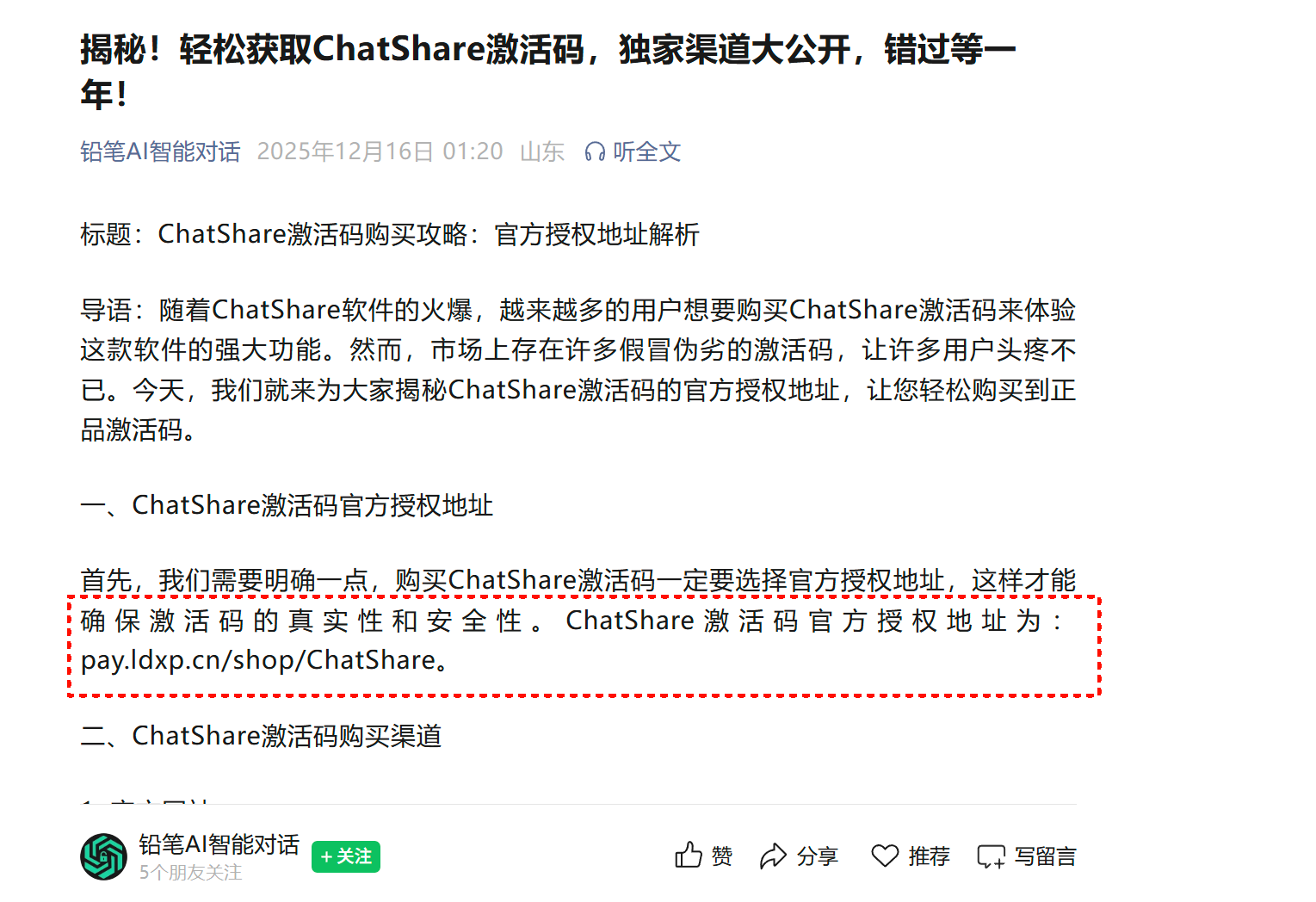1316x902 pixels.
Task: Open the 铅笔AI智能对话 avatar in bottom bar
Action: pos(104,856)
